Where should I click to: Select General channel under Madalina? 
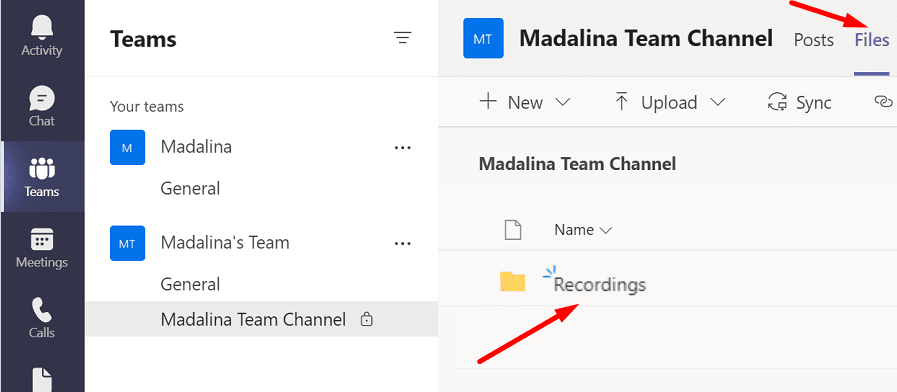[x=190, y=188]
